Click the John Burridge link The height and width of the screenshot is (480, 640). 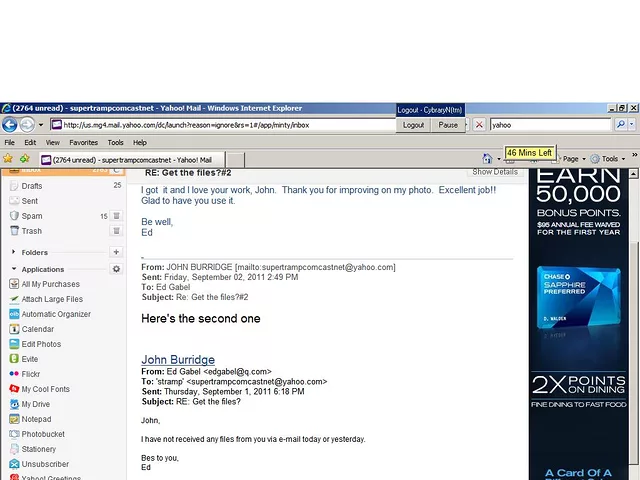177,359
